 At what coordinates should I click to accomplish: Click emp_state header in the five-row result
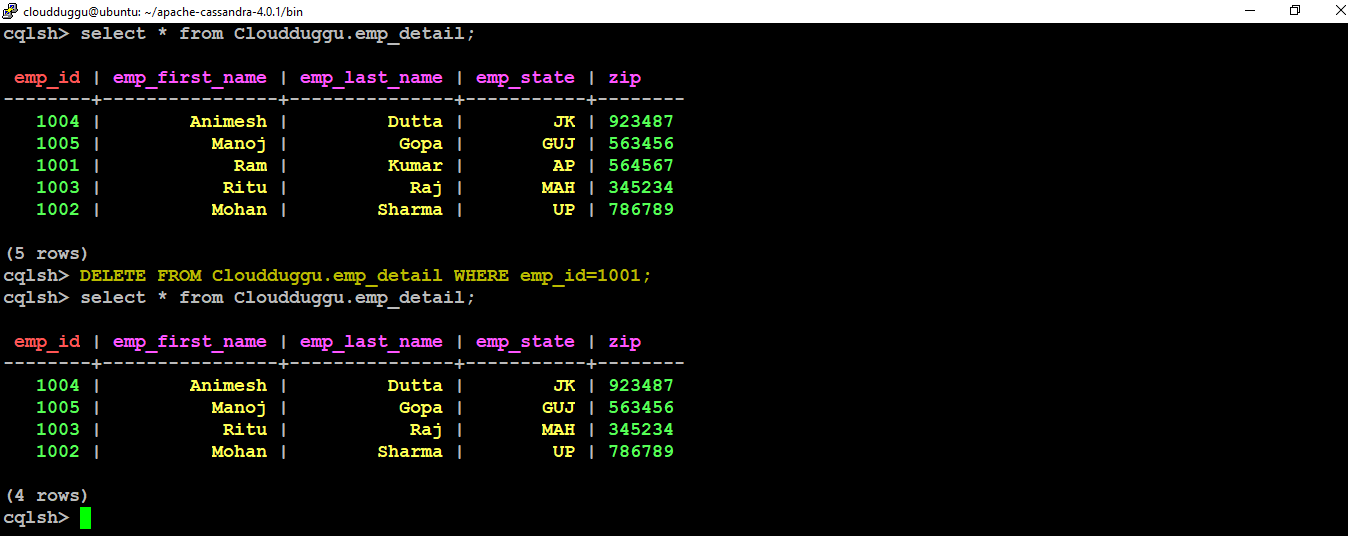[526, 78]
